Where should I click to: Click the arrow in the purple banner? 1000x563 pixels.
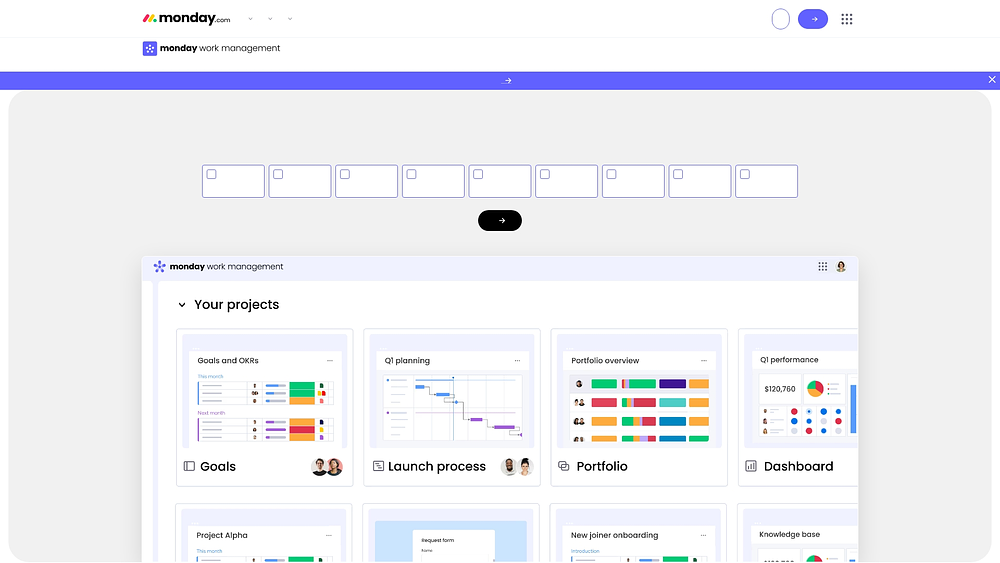click(506, 81)
